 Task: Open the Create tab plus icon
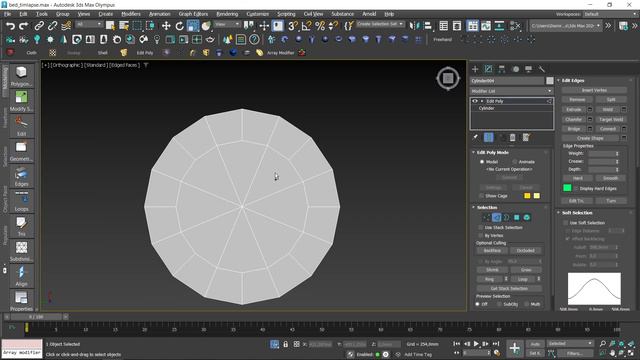475,69
